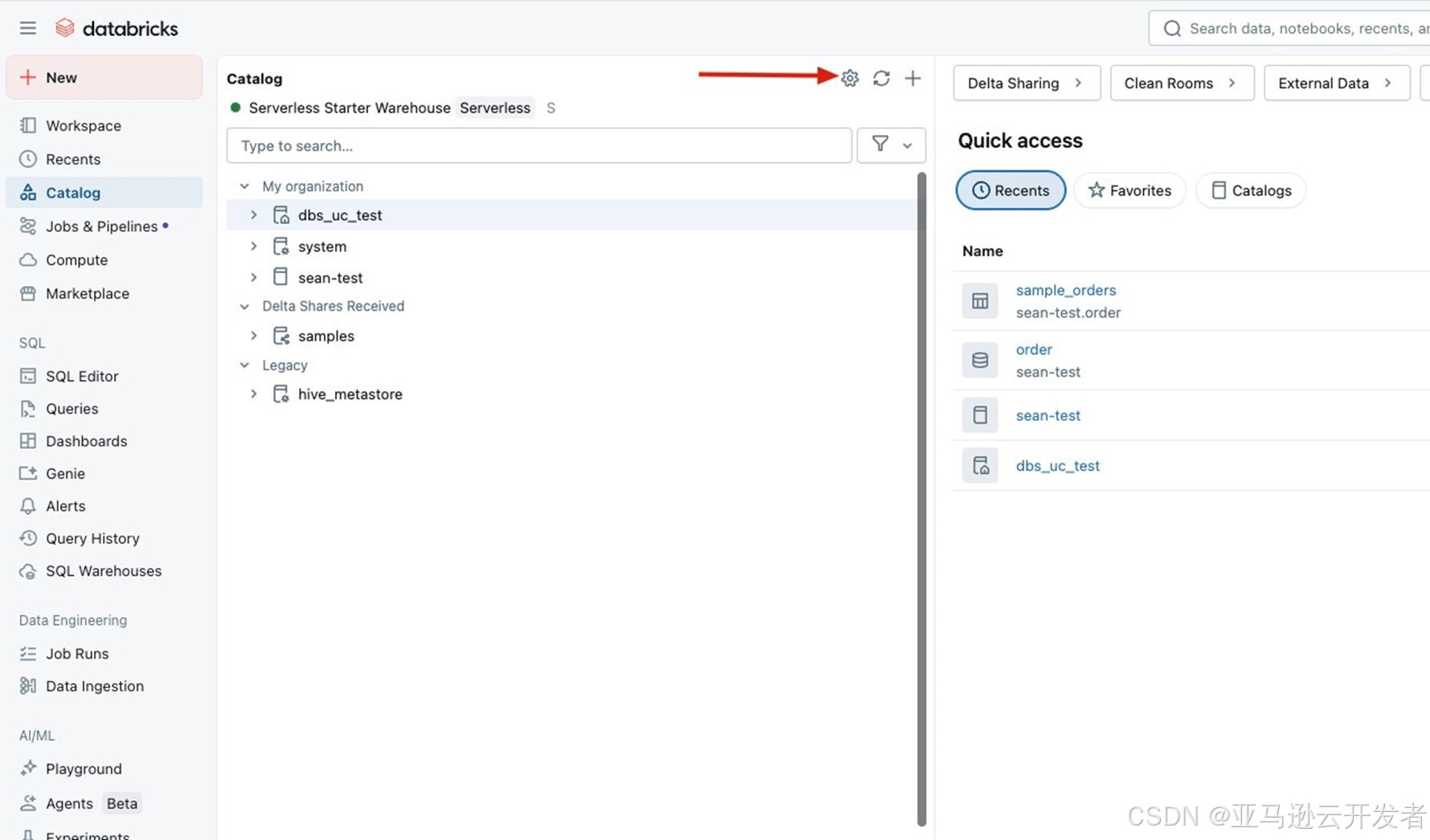The width and height of the screenshot is (1430, 840).
Task: Click the Data Ingestion icon
Action: [28, 686]
